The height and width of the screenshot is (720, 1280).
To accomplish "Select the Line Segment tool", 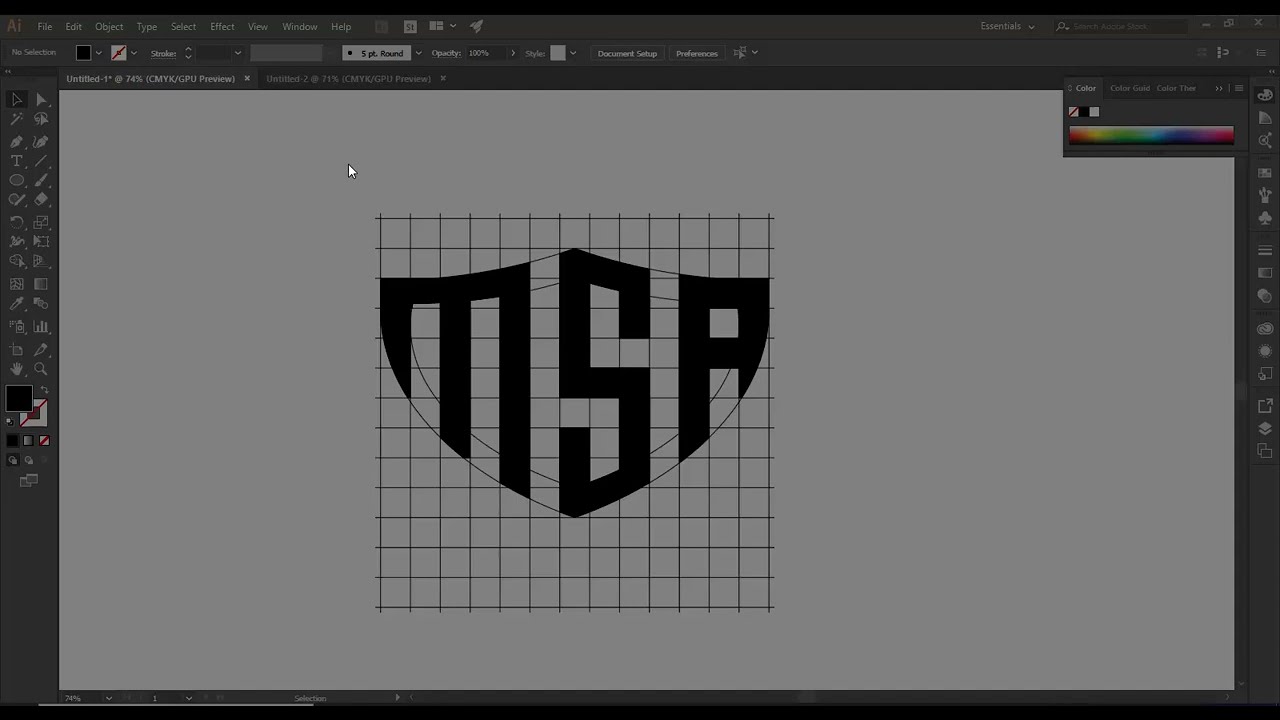I will [41, 161].
